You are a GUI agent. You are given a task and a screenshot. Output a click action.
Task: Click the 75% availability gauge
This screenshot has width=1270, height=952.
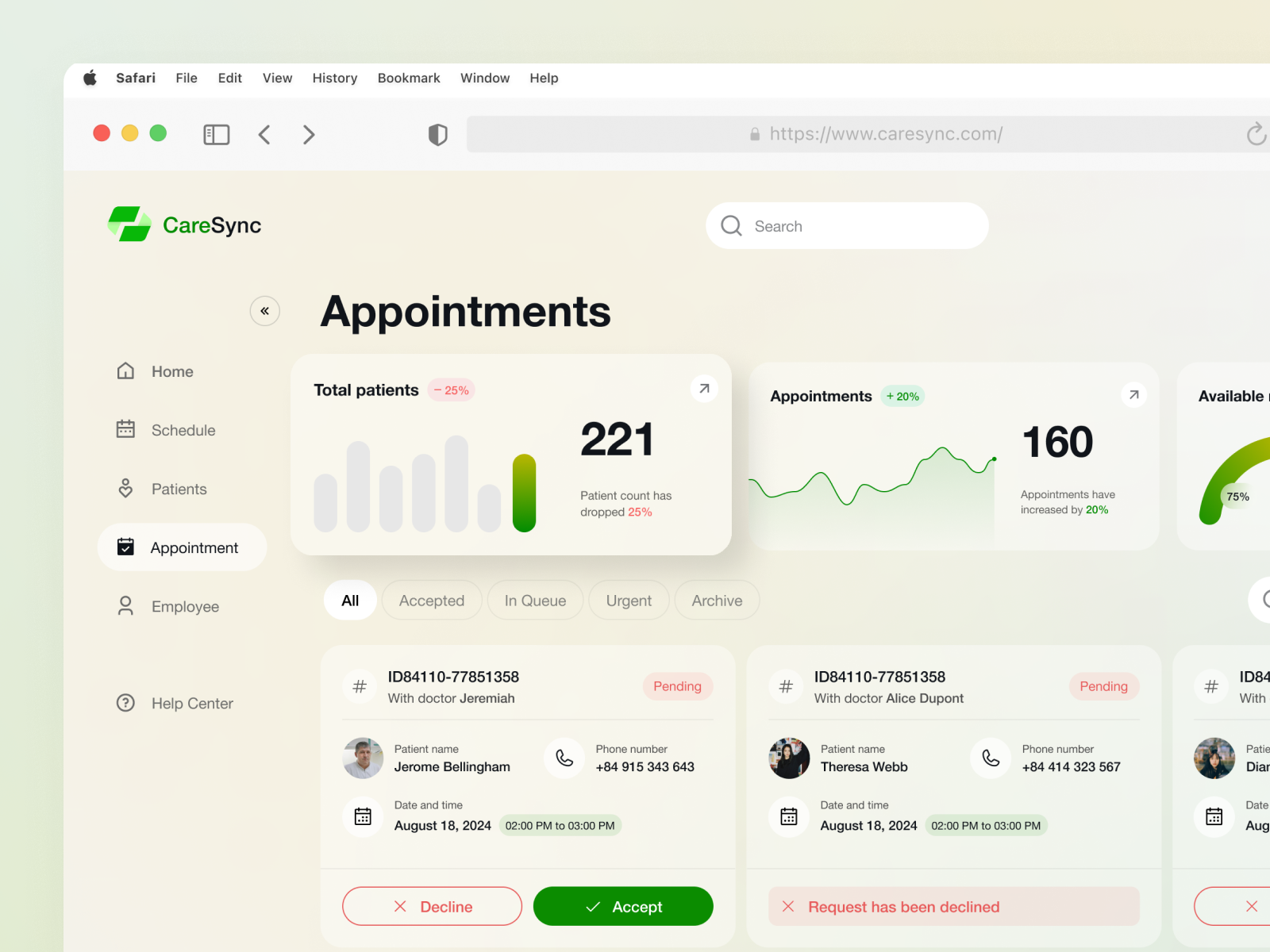[1238, 496]
